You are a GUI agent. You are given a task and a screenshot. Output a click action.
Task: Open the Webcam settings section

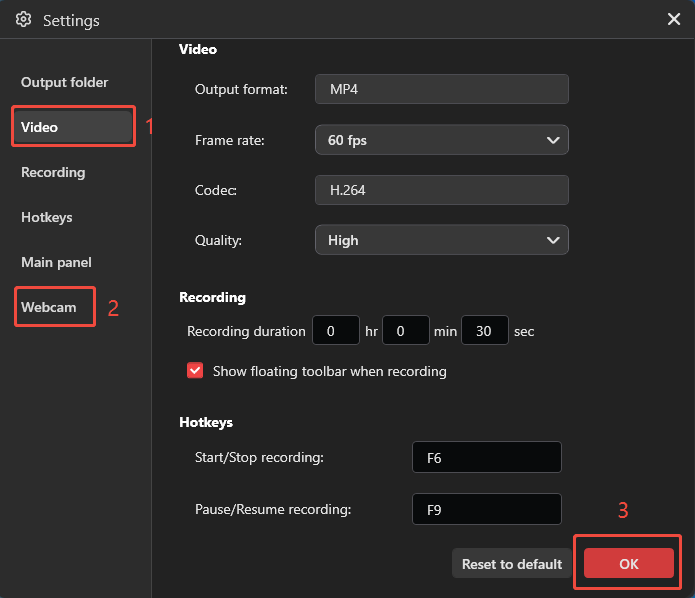click(49, 307)
